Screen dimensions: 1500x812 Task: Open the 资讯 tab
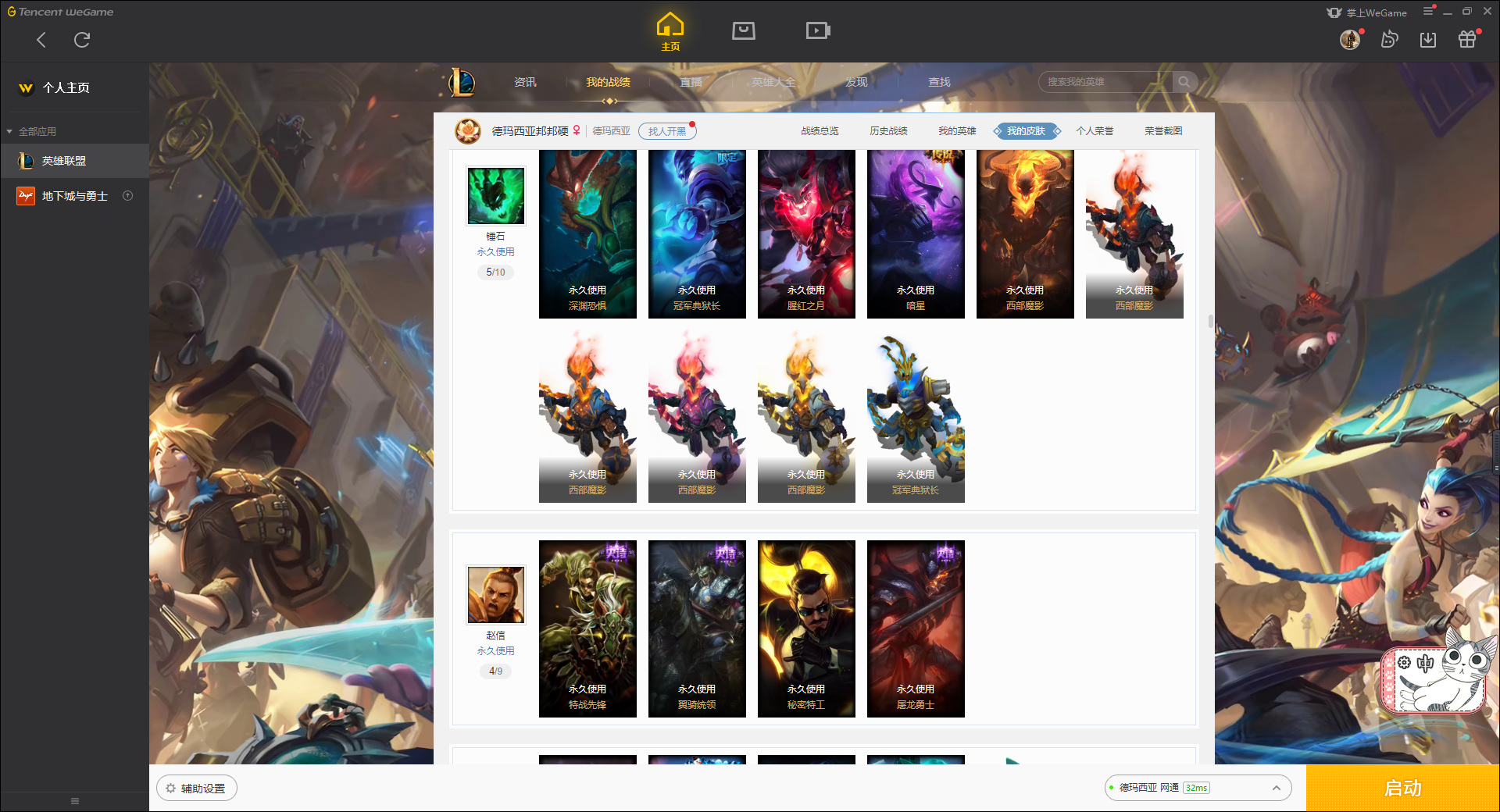click(525, 82)
